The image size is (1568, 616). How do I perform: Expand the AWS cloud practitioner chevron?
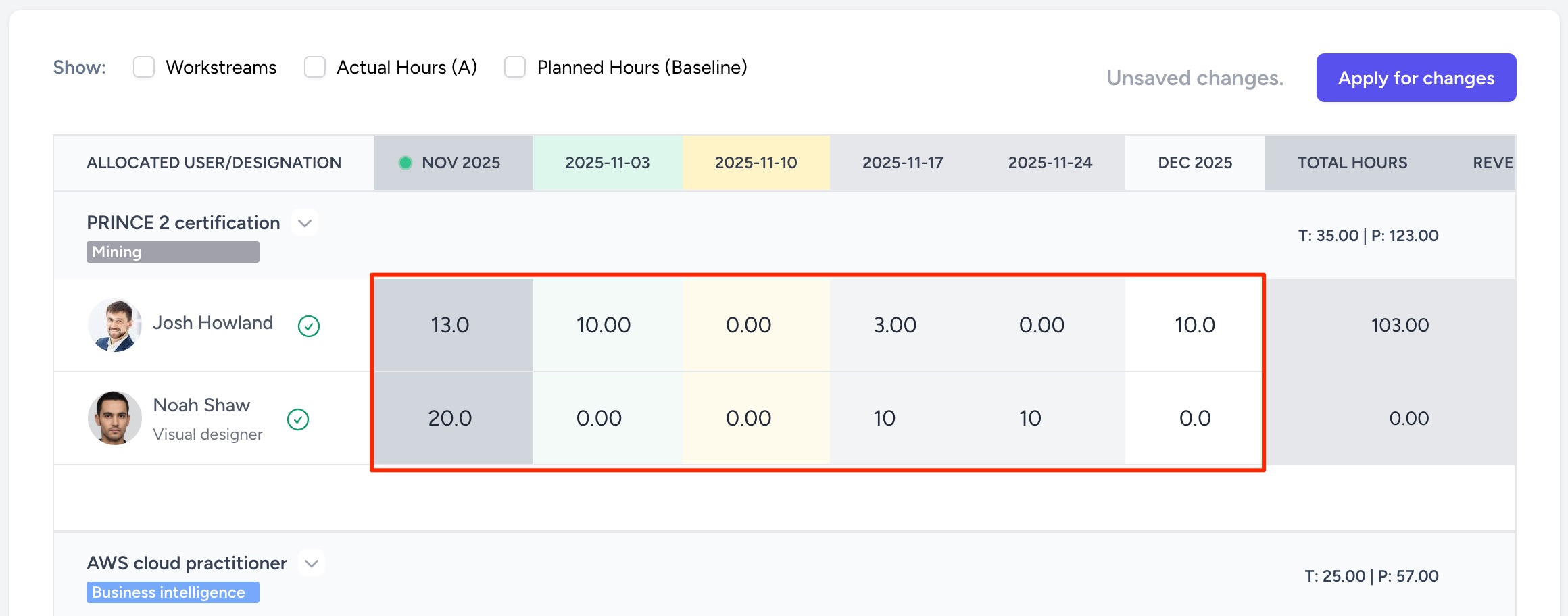click(x=312, y=563)
